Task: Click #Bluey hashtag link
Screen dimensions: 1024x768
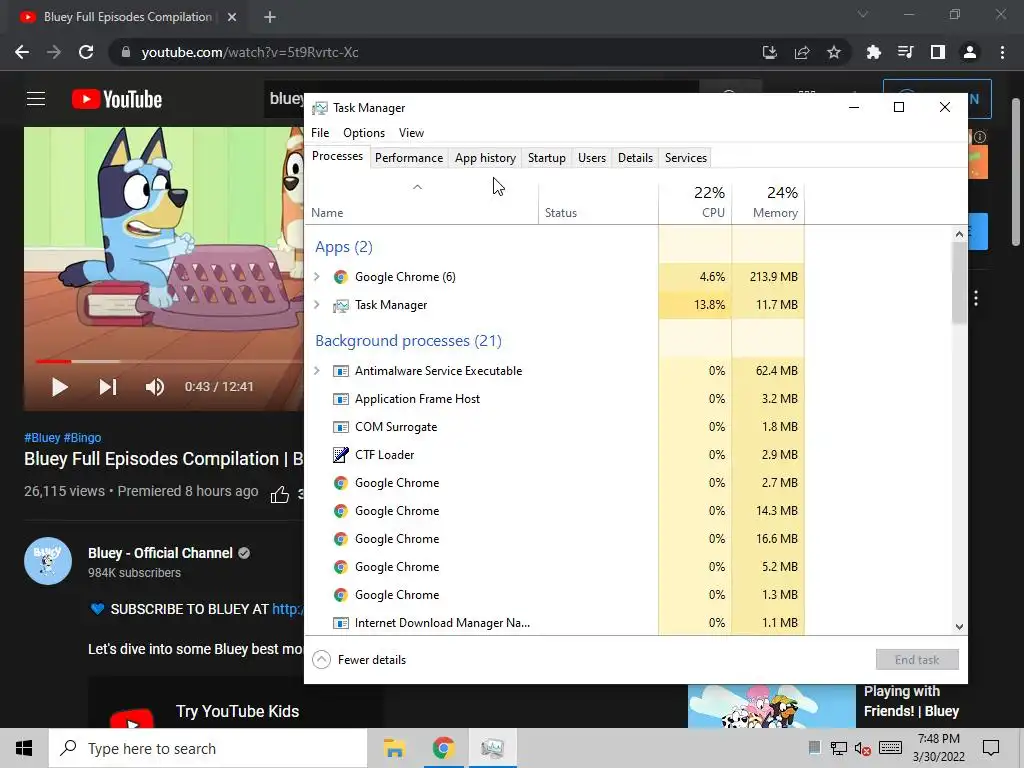Action: [42, 438]
